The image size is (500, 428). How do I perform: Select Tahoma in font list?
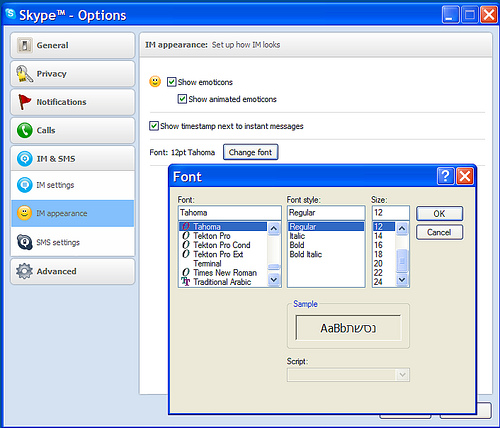click(223, 227)
